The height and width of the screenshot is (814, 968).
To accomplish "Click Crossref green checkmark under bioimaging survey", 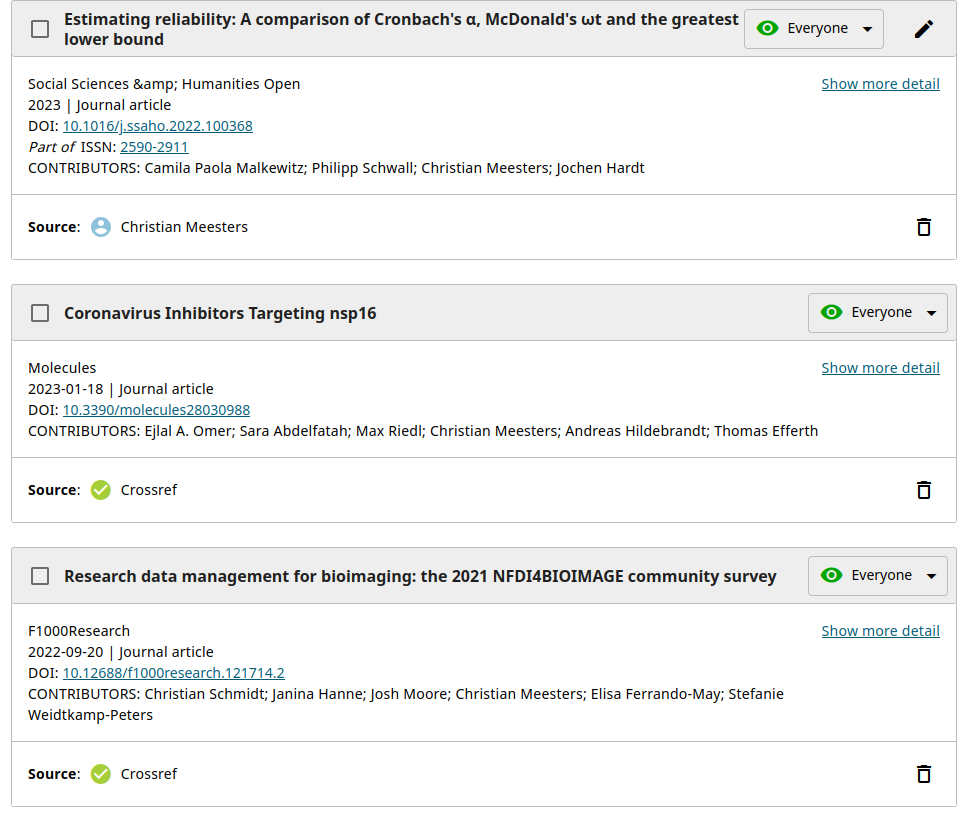I will pos(101,774).
